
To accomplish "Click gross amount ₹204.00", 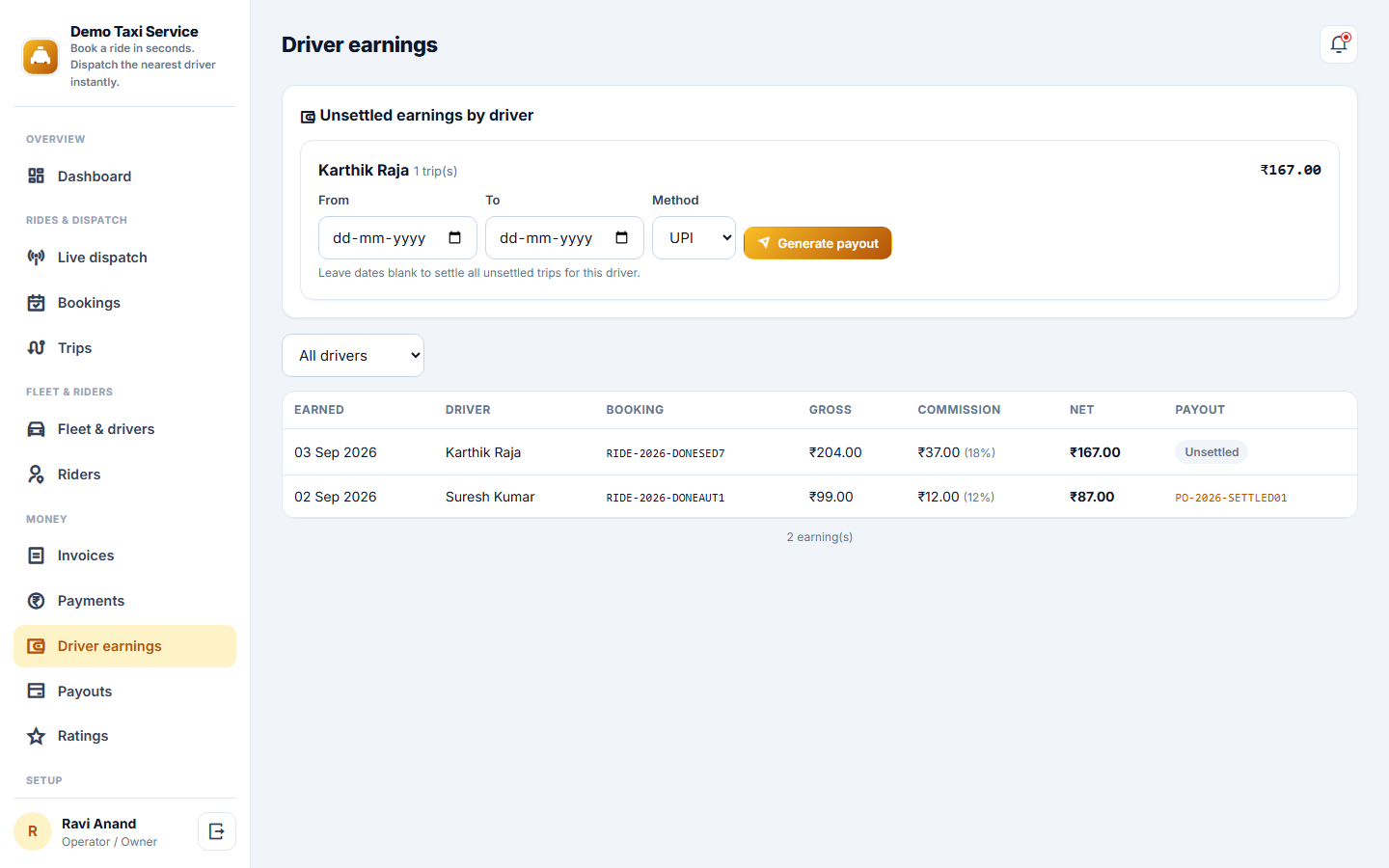I will point(835,452).
